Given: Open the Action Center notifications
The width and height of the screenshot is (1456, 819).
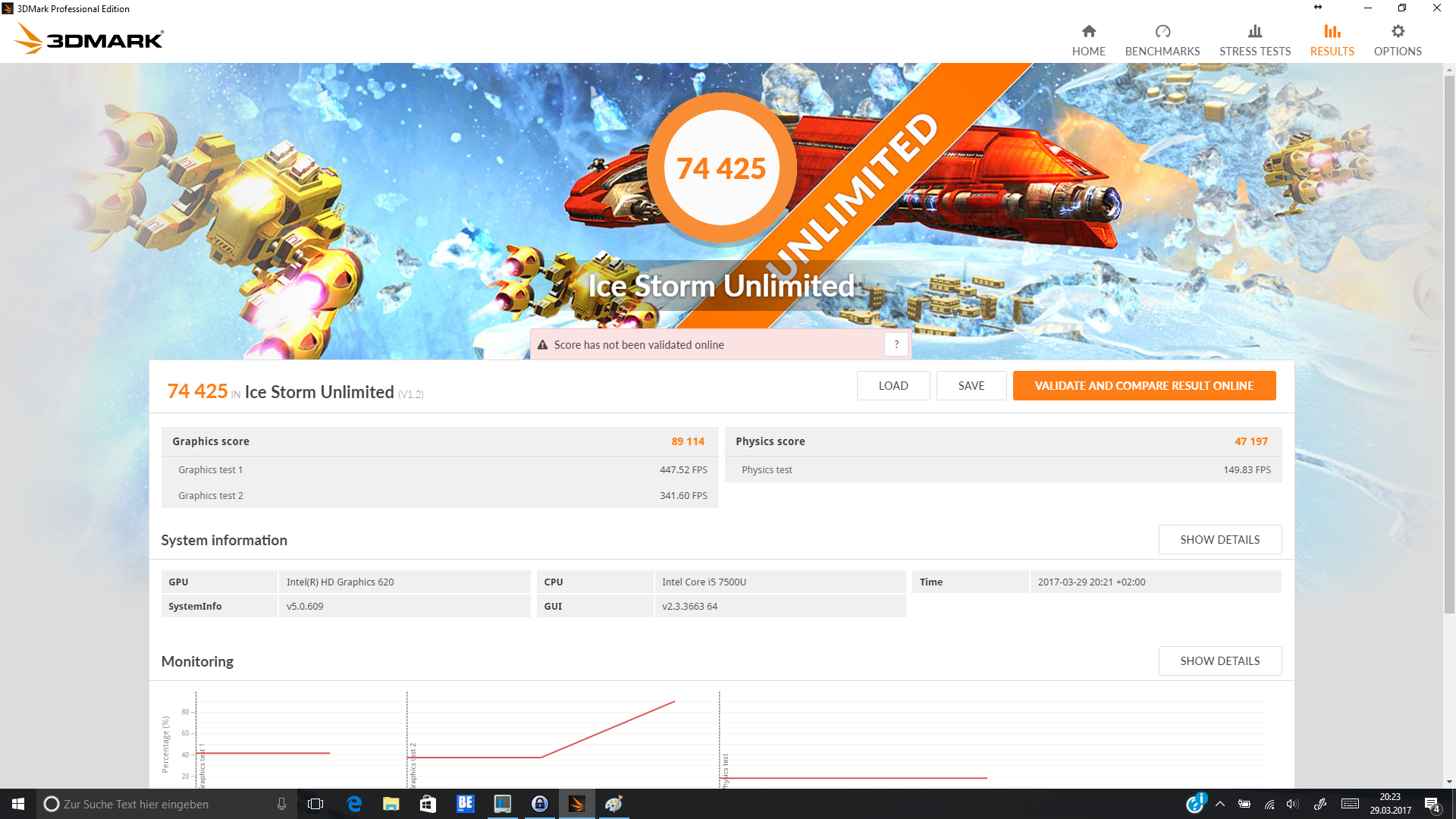Looking at the screenshot, I should (x=1431, y=804).
